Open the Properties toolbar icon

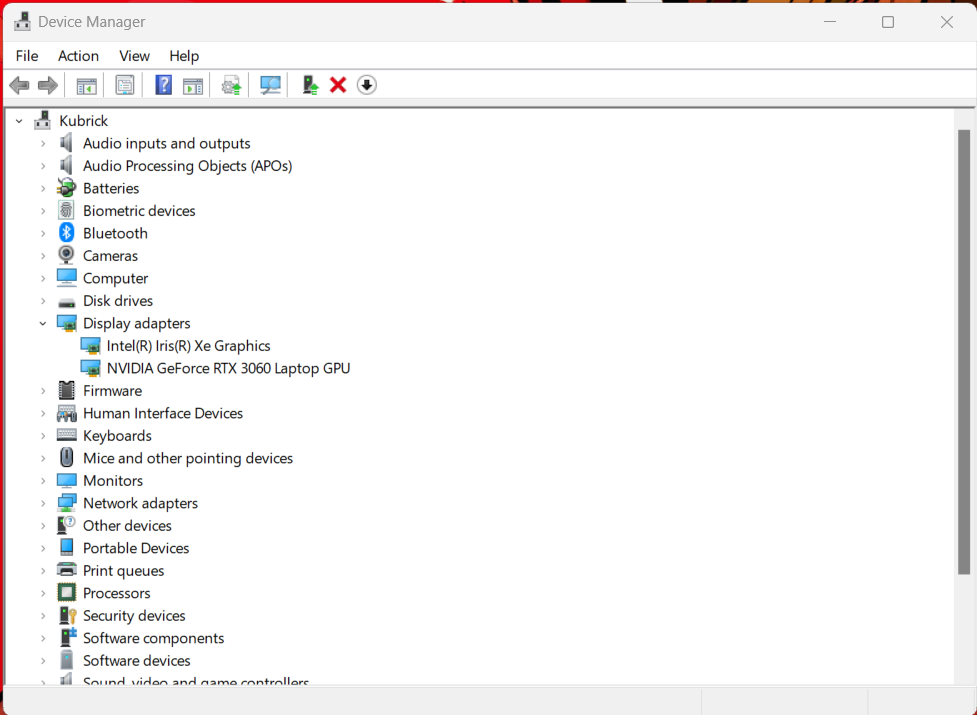pyautogui.click(x=125, y=85)
